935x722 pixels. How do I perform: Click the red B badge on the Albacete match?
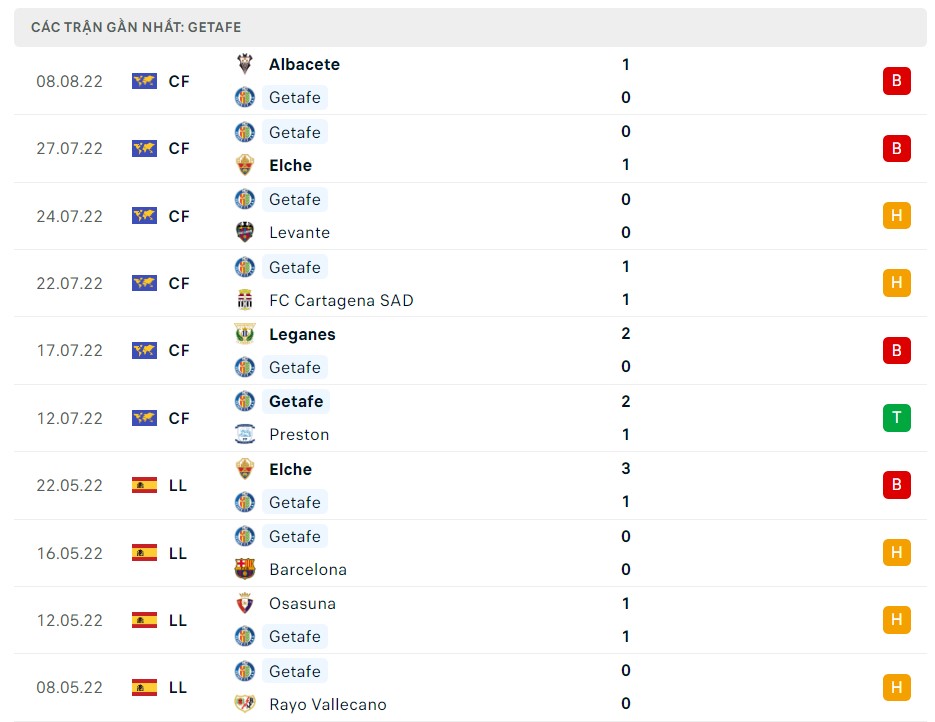point(896,81)
